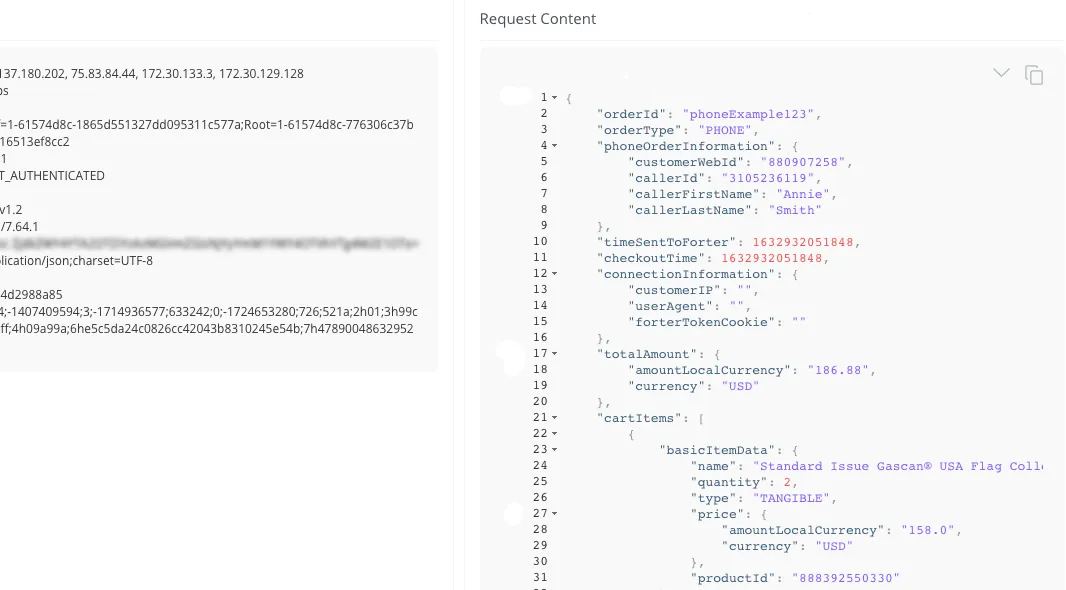Image resolution: width=1066 pixels, height=590 pixels.
Task: Select the callerId value 3105236119
Action: [768, 178]
